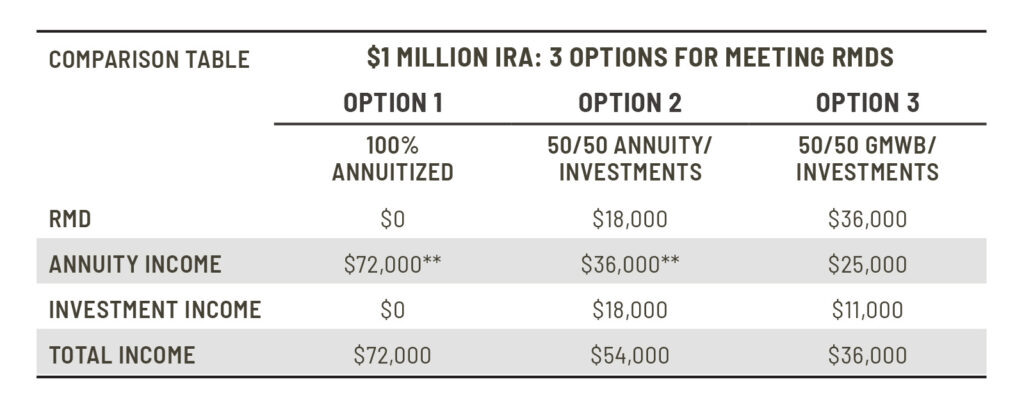
Task: Select Option 1's $72,000 total income cell
Action: pyautogui.click(x=392, y=355)
